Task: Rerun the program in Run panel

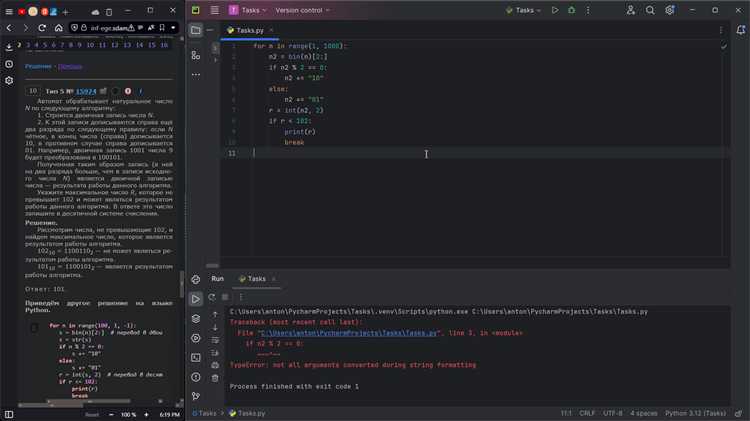Action: 215,297
